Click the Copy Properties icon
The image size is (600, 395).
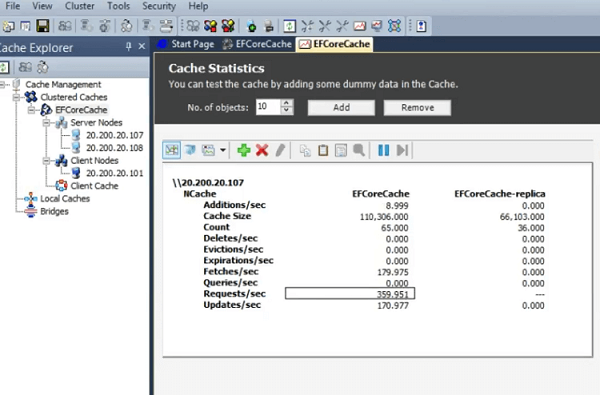[x=305, y=150]
